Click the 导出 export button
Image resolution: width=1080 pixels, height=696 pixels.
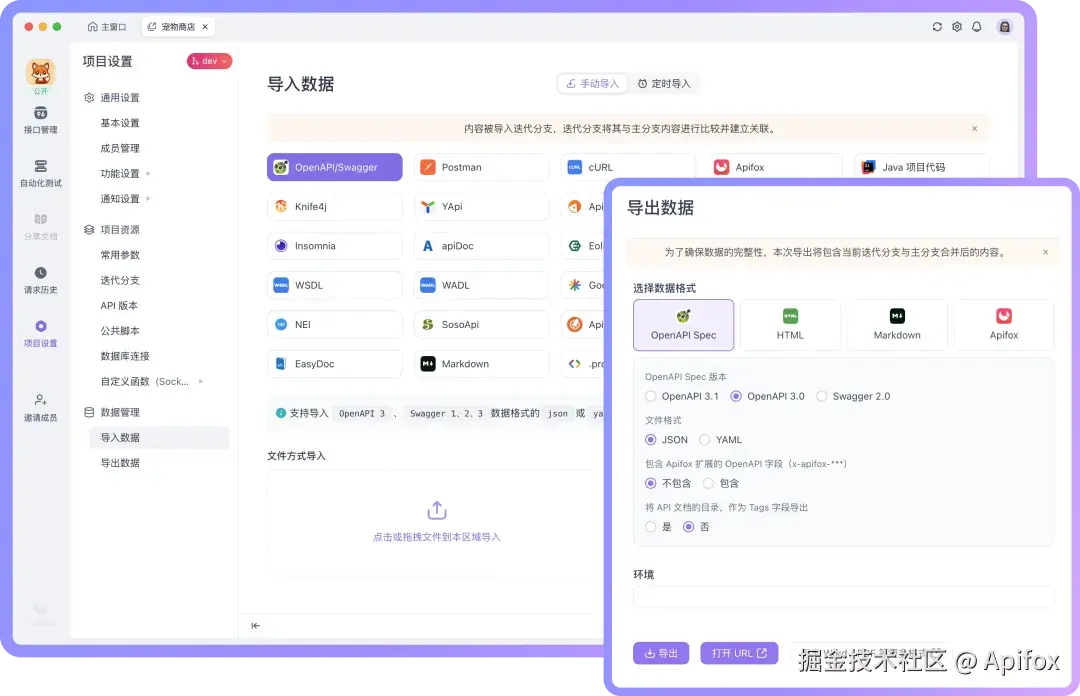(661, 652)
